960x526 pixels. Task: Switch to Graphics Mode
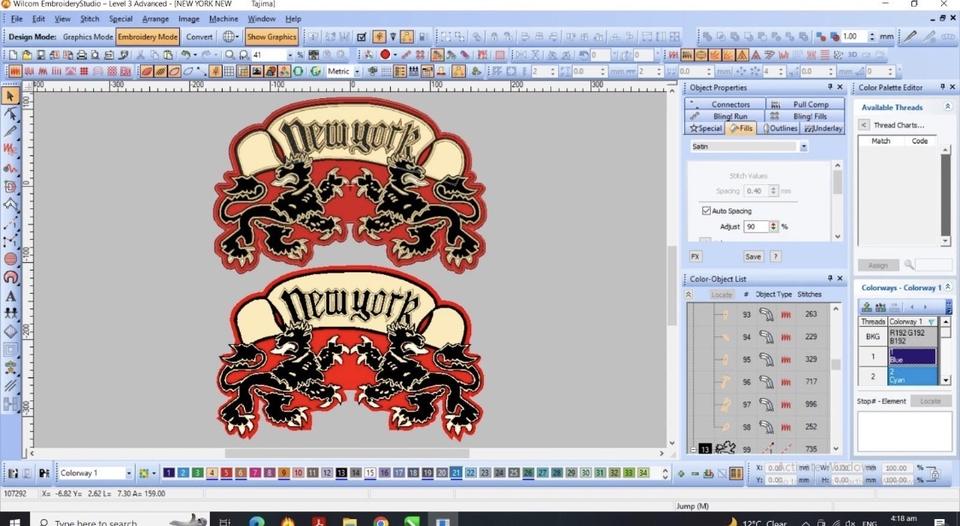pos(88,37)
